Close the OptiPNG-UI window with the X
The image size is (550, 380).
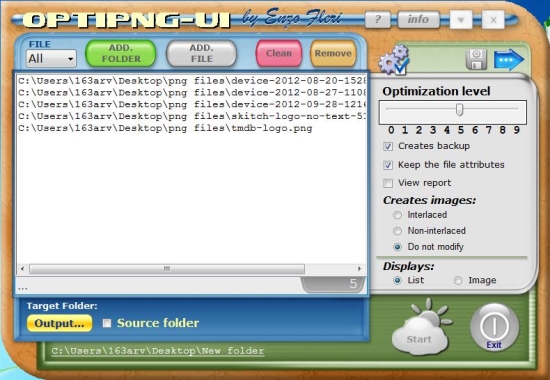click(x=493, y=20)
